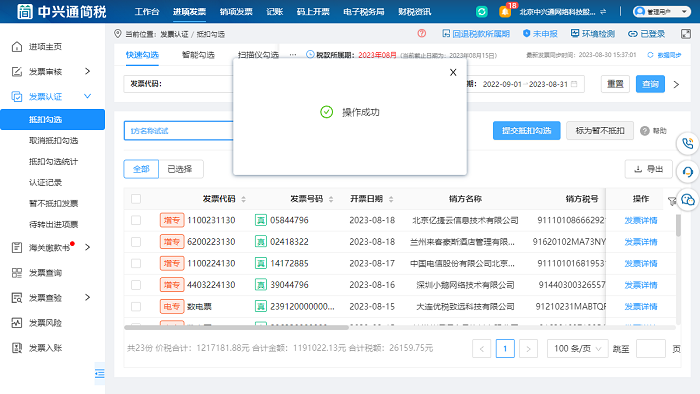Click the headset customer service icon
This screenshot has width=700, height=394.
(688, 172)
